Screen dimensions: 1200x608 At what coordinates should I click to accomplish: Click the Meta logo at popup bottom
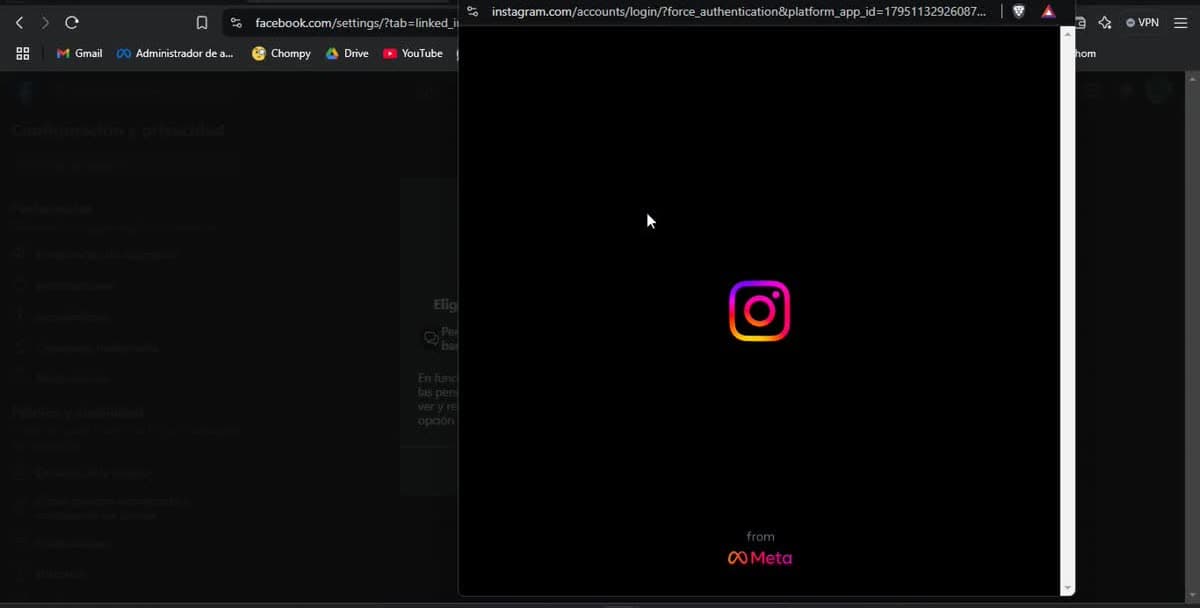pos(760,558)
